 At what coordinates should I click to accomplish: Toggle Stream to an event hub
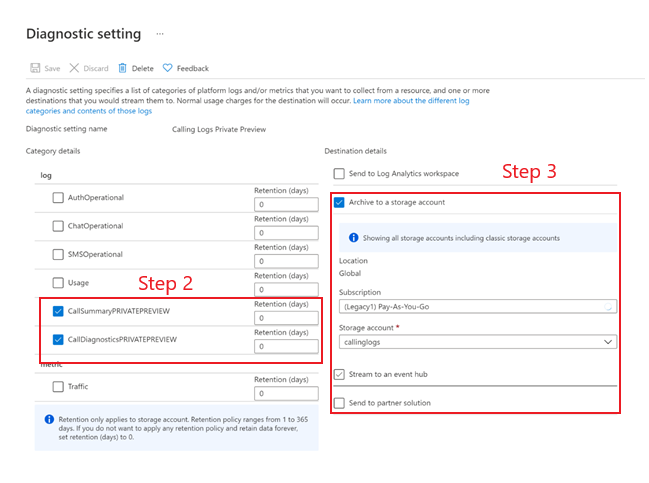(x=339, y=375)
